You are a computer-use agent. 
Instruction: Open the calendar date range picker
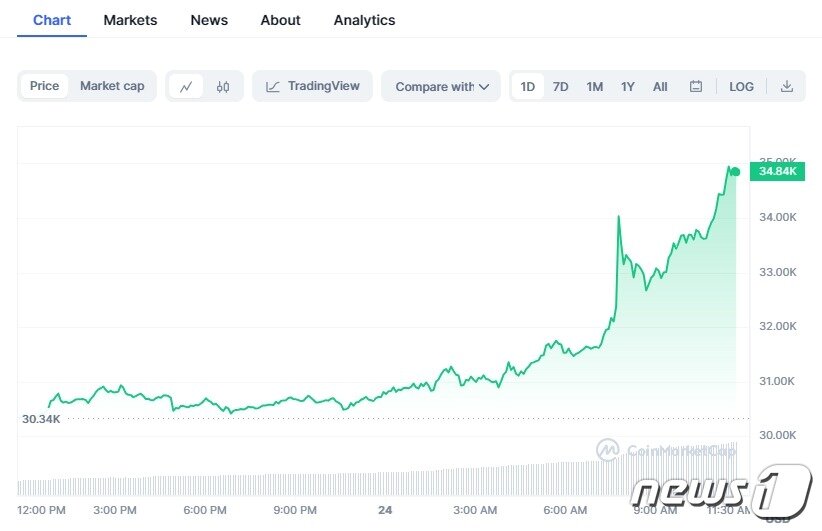[696, 86]
